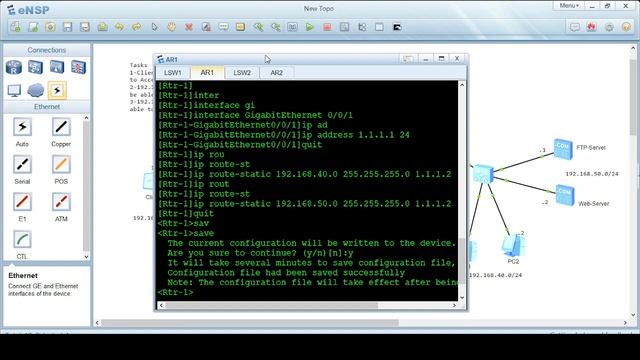Screen dimensions: 640x360
Task: Click the switch node near the servers
Action: point(484,174)
